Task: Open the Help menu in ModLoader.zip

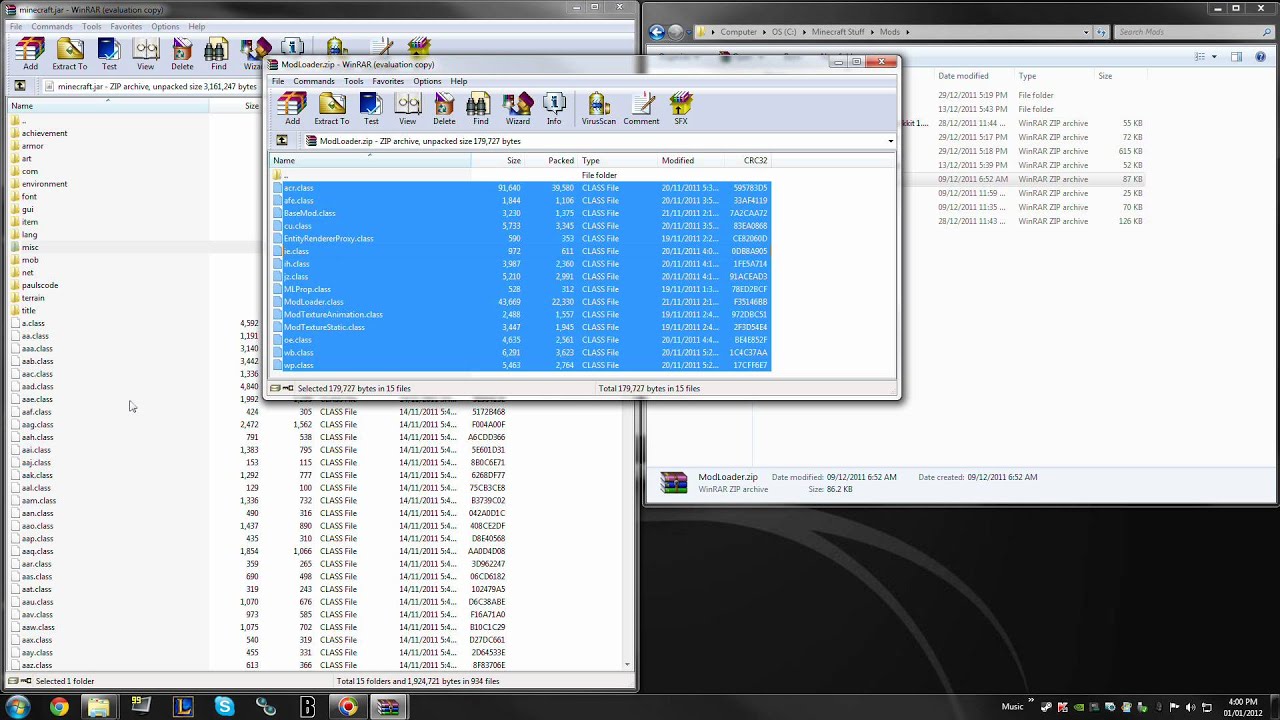Action: point(458,81)
